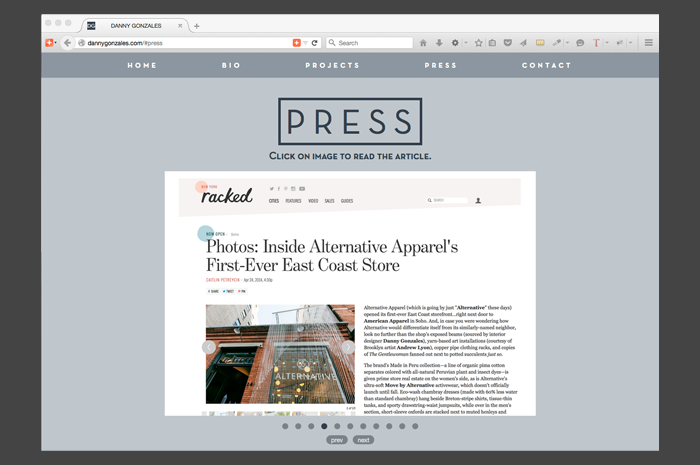Select the active fourth slideshow dot
This screenshot has height=465, width=700.
tap(324, 426)
